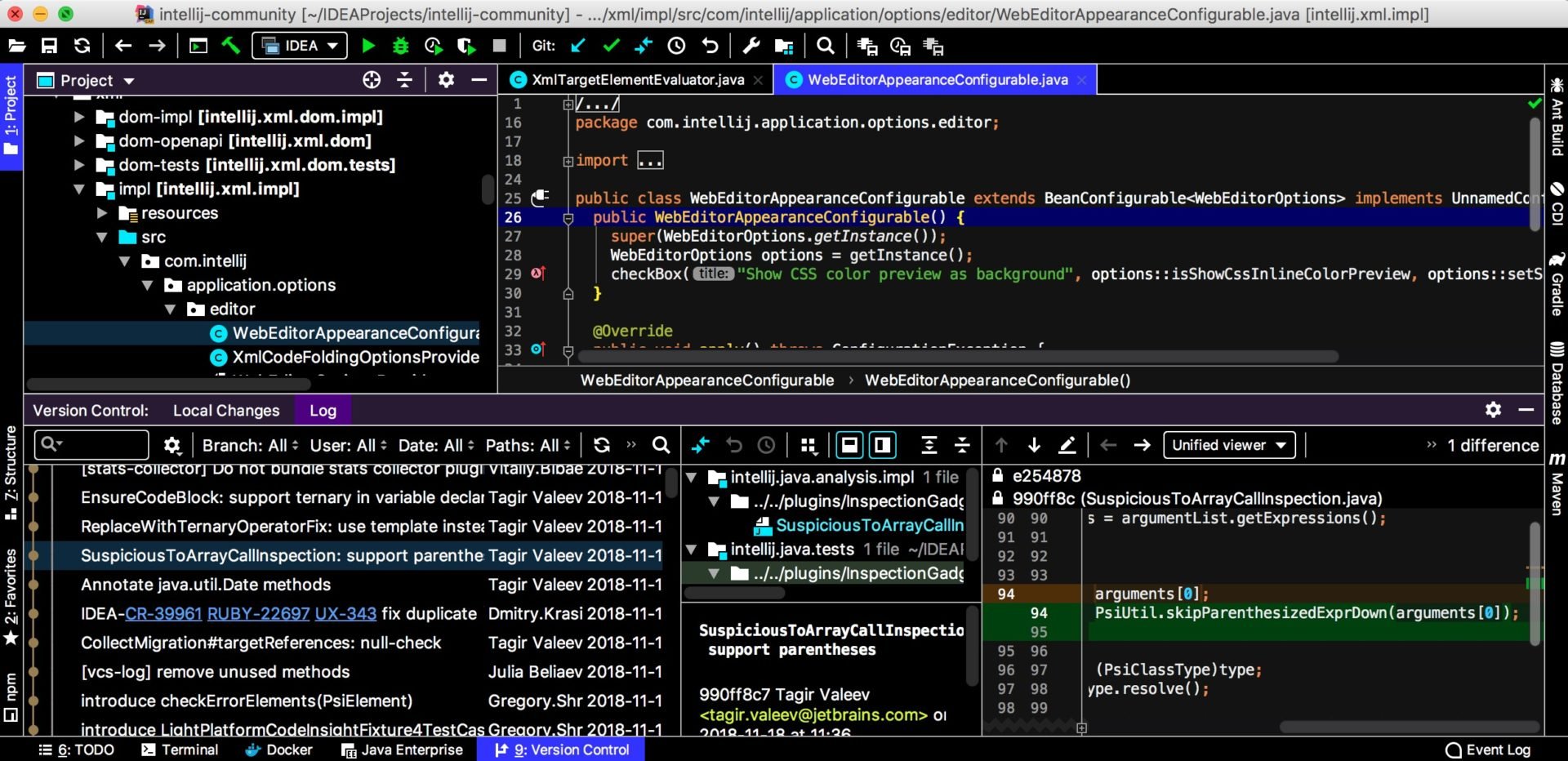
Task: Cherry-pick the selected commit icon
Action: coord(701,445)
